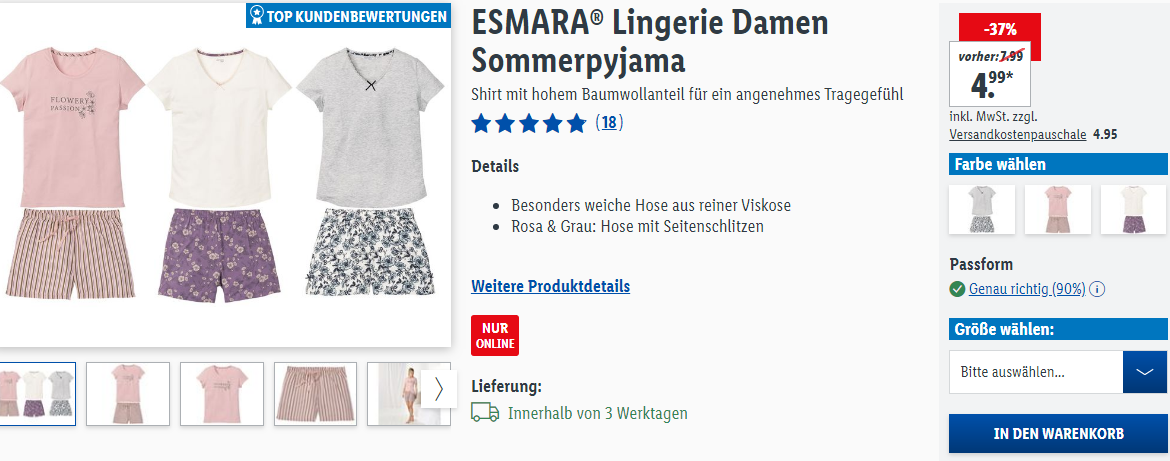Click the info icon next to Genau richtig
The width and height of the screenshot is (1170, 461).
(x=1097, y=289)
